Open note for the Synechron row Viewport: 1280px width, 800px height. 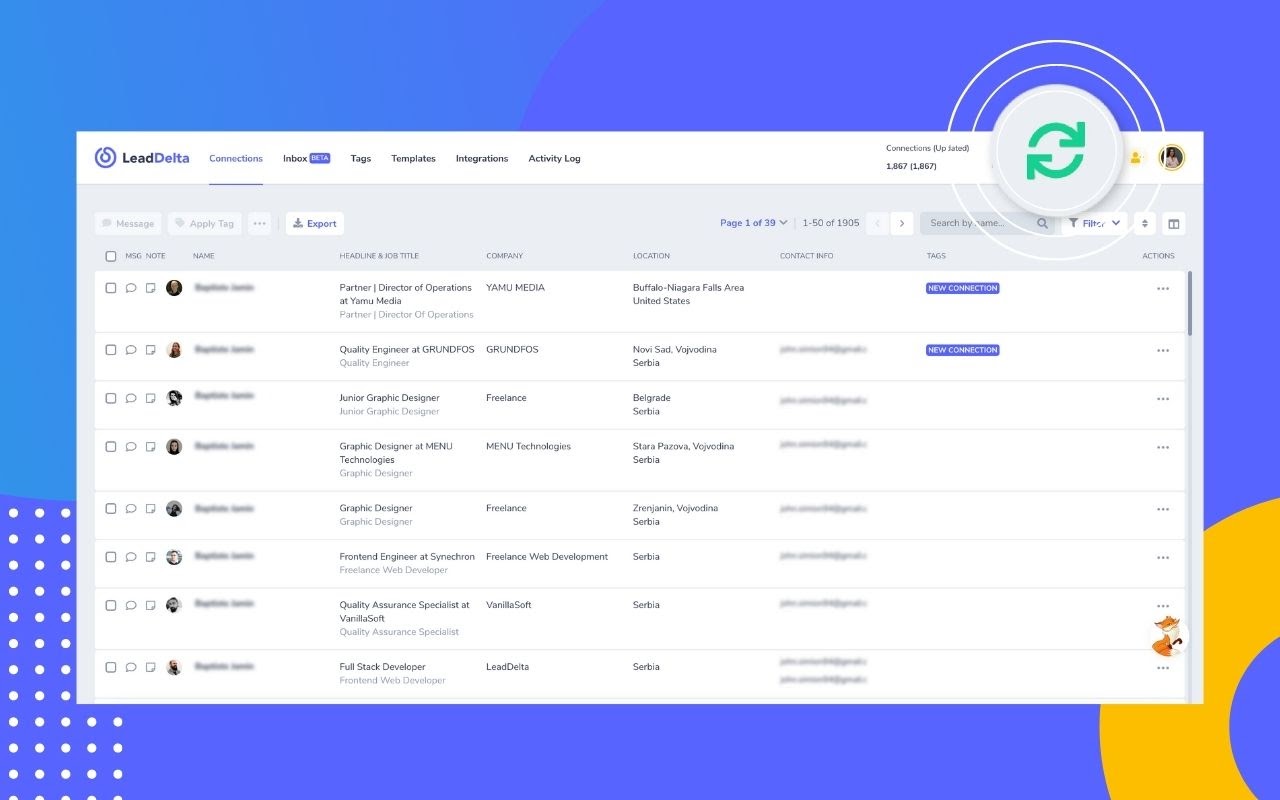150,557
